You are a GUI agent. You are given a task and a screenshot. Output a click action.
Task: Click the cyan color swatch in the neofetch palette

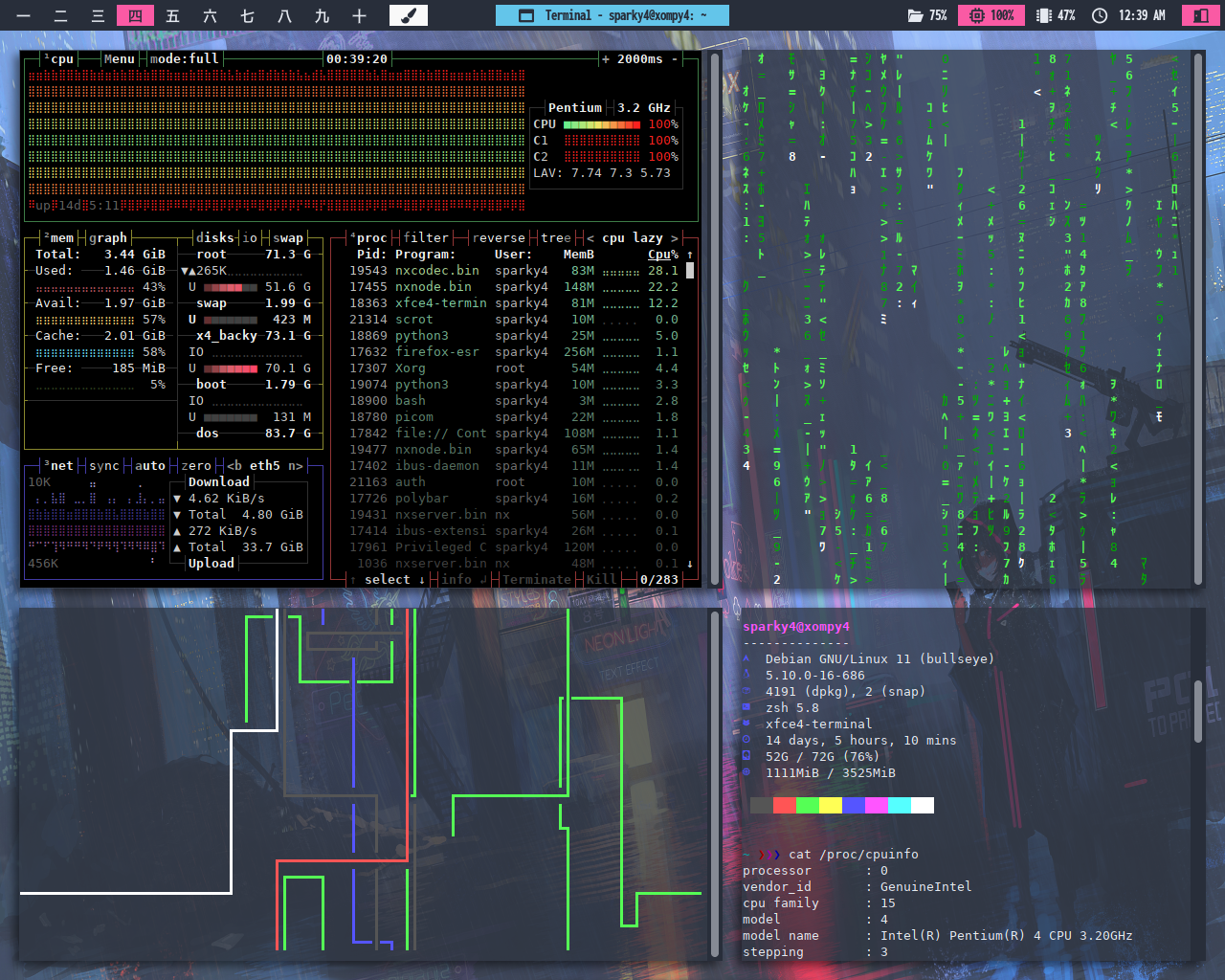(x=899, y=805)
